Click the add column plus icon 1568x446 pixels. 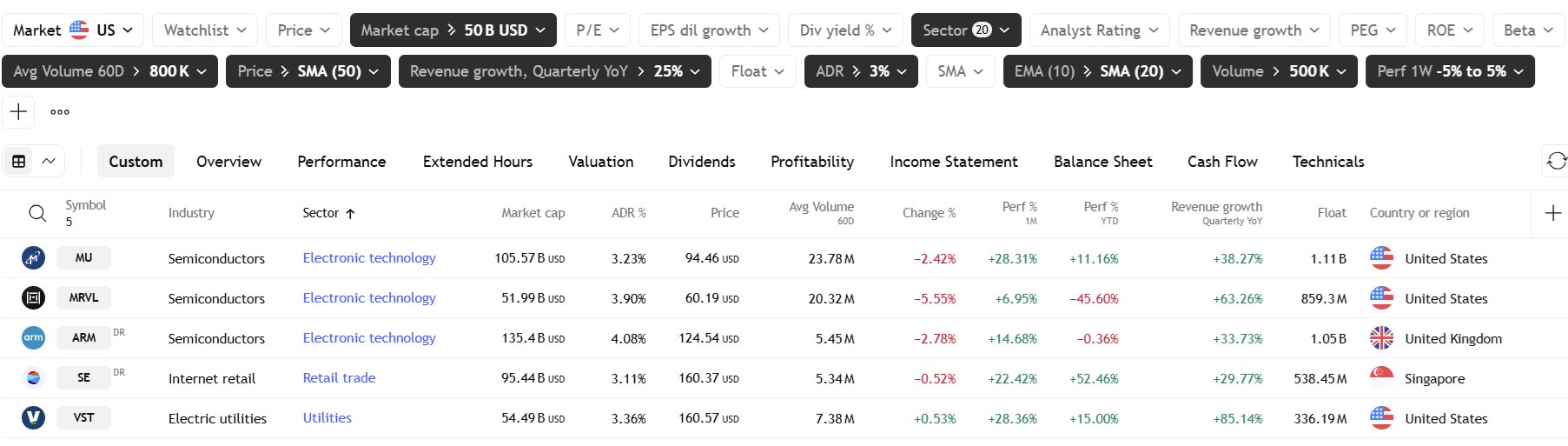click(1553, 213)
